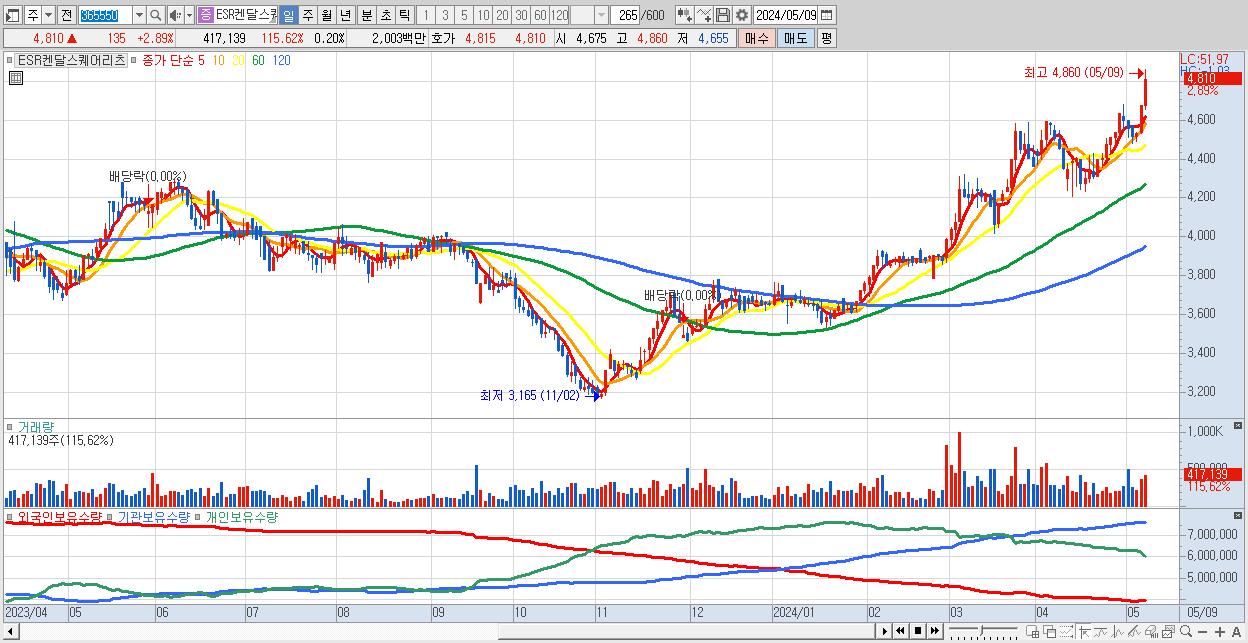Choose the 60 interval button
The height and width of the screenshot is (643, 1248).
540,15
